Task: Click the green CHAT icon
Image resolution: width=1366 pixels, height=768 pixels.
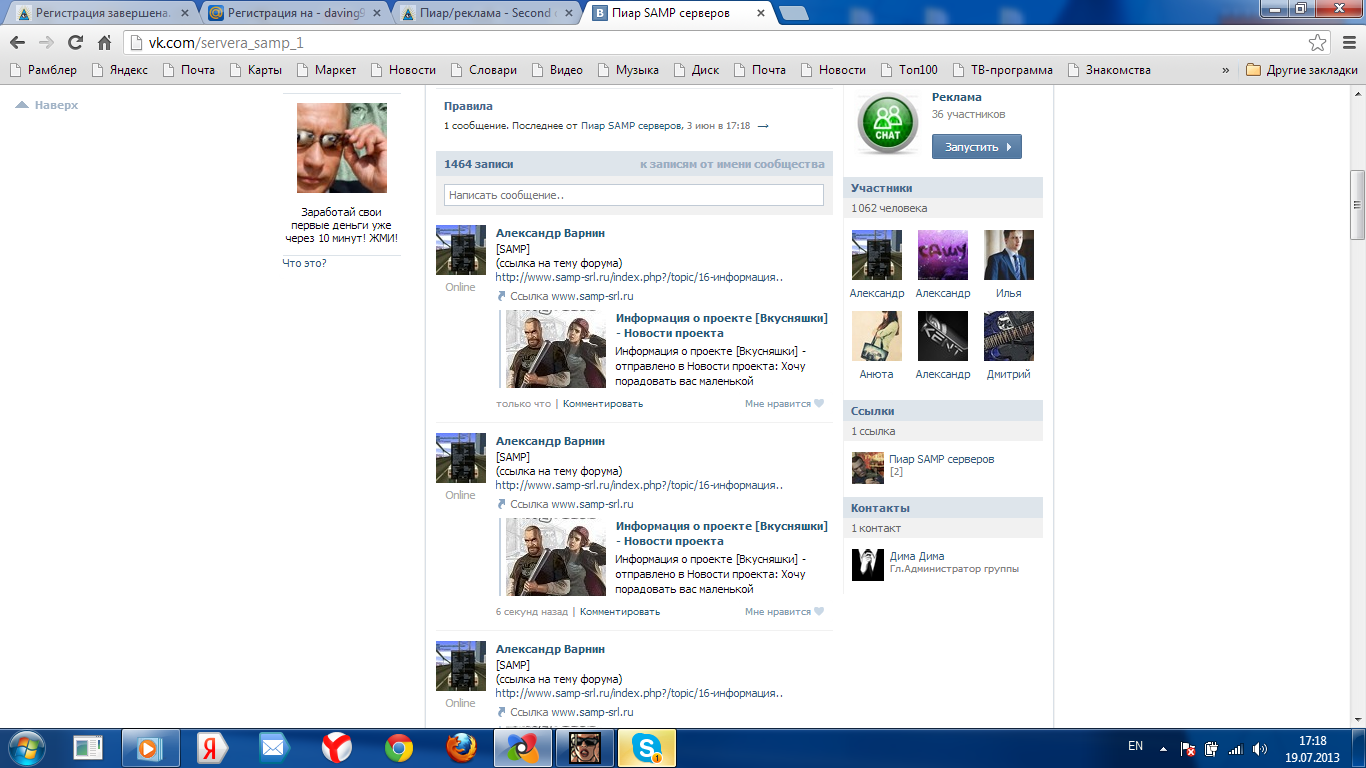Action: (887, 125)
